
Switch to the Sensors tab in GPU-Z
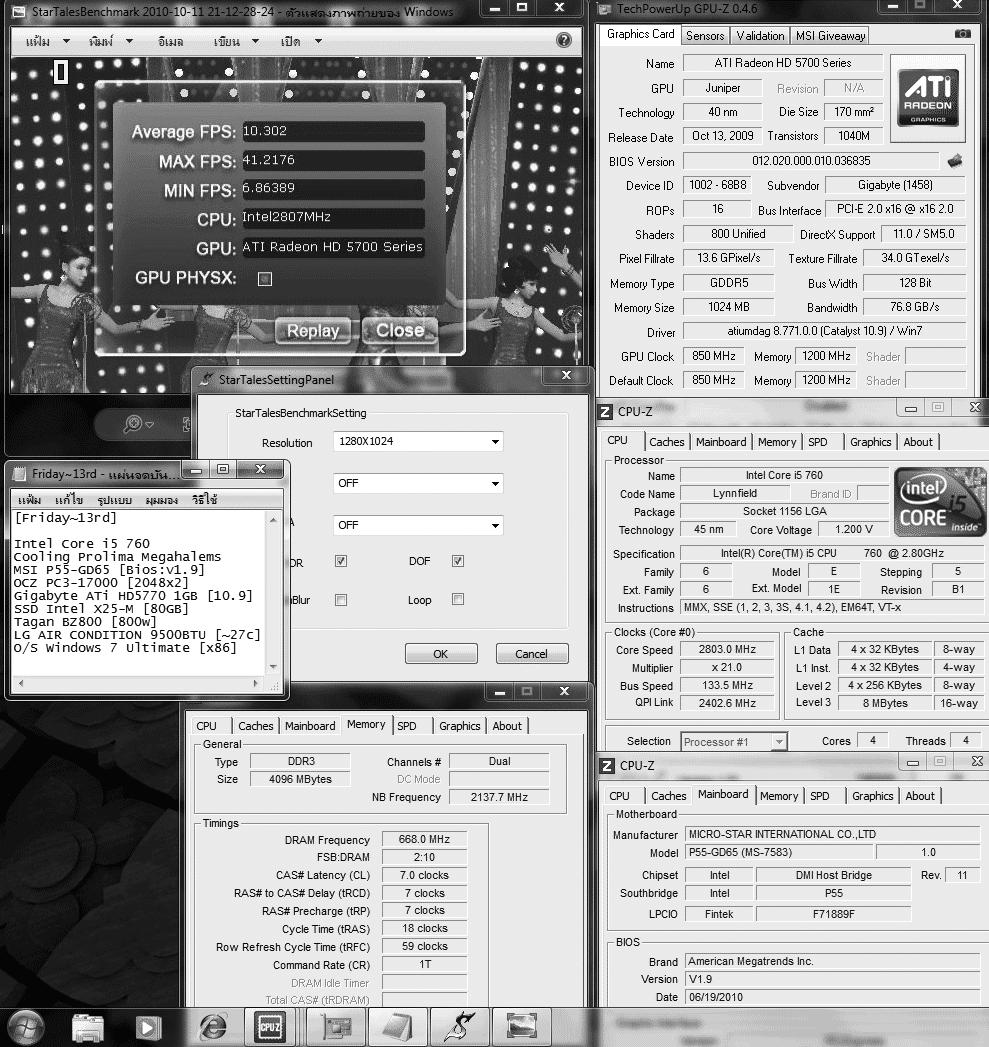[x=705, y=35]
